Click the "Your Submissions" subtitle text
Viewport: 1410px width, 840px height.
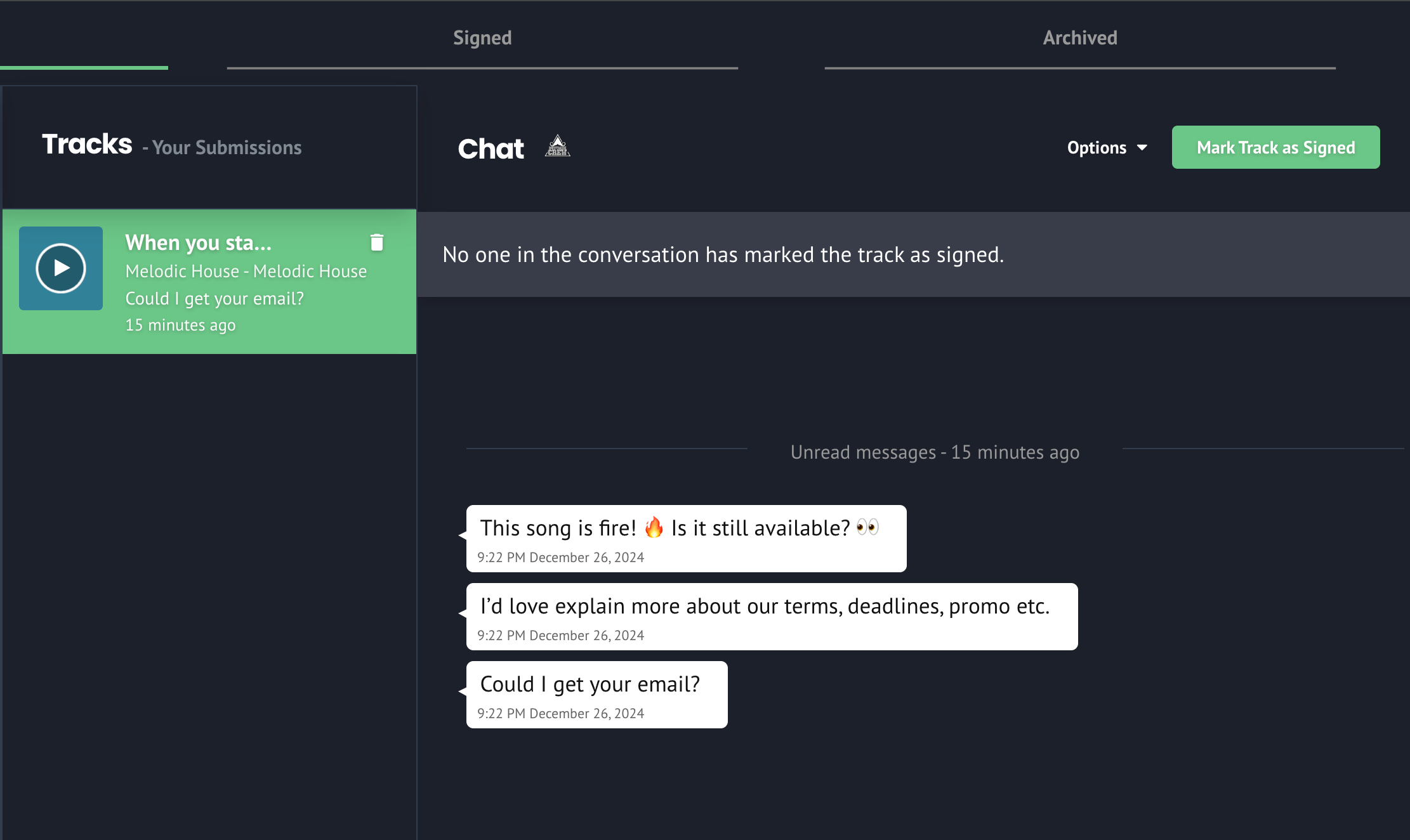227,148
